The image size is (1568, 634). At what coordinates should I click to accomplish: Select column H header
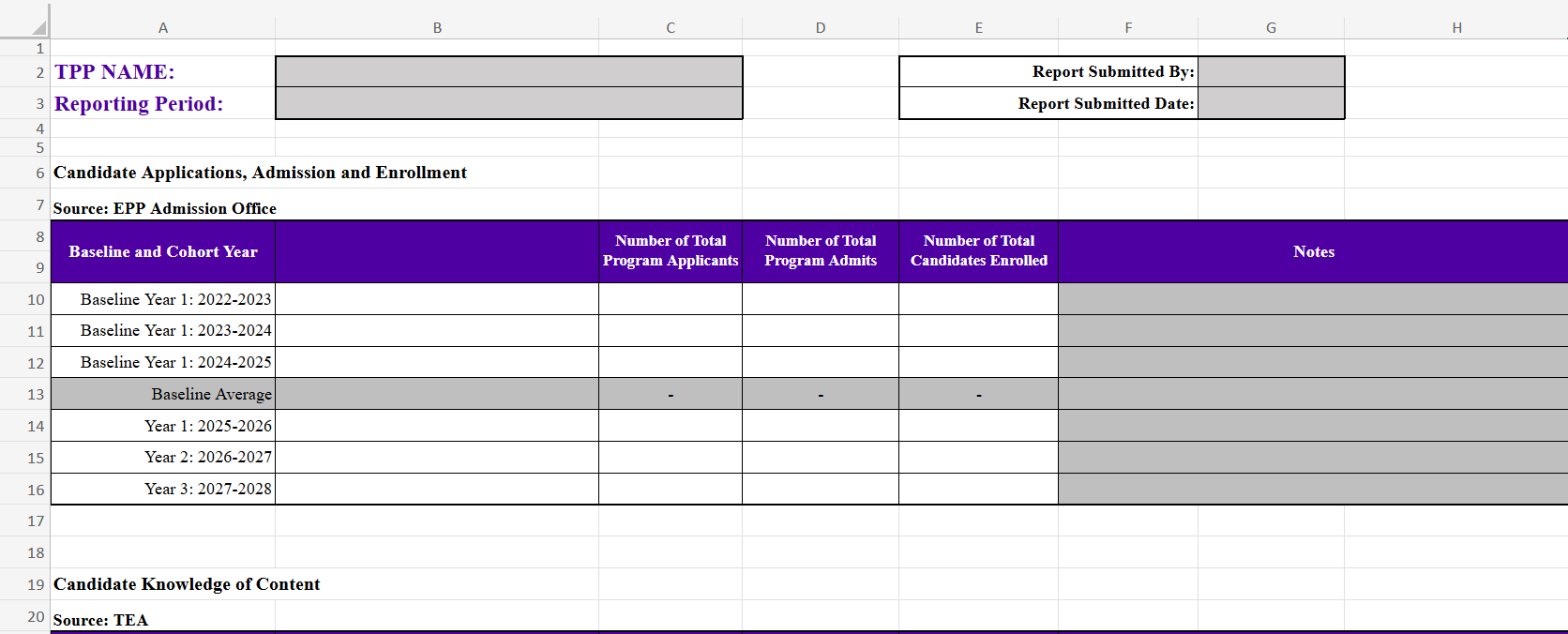coord(1456,28)
